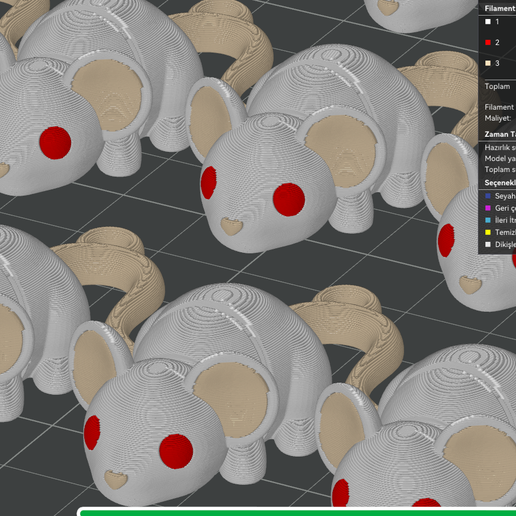Click the filament number 3 label
516x516 pixels.
(x=497, y=63)
